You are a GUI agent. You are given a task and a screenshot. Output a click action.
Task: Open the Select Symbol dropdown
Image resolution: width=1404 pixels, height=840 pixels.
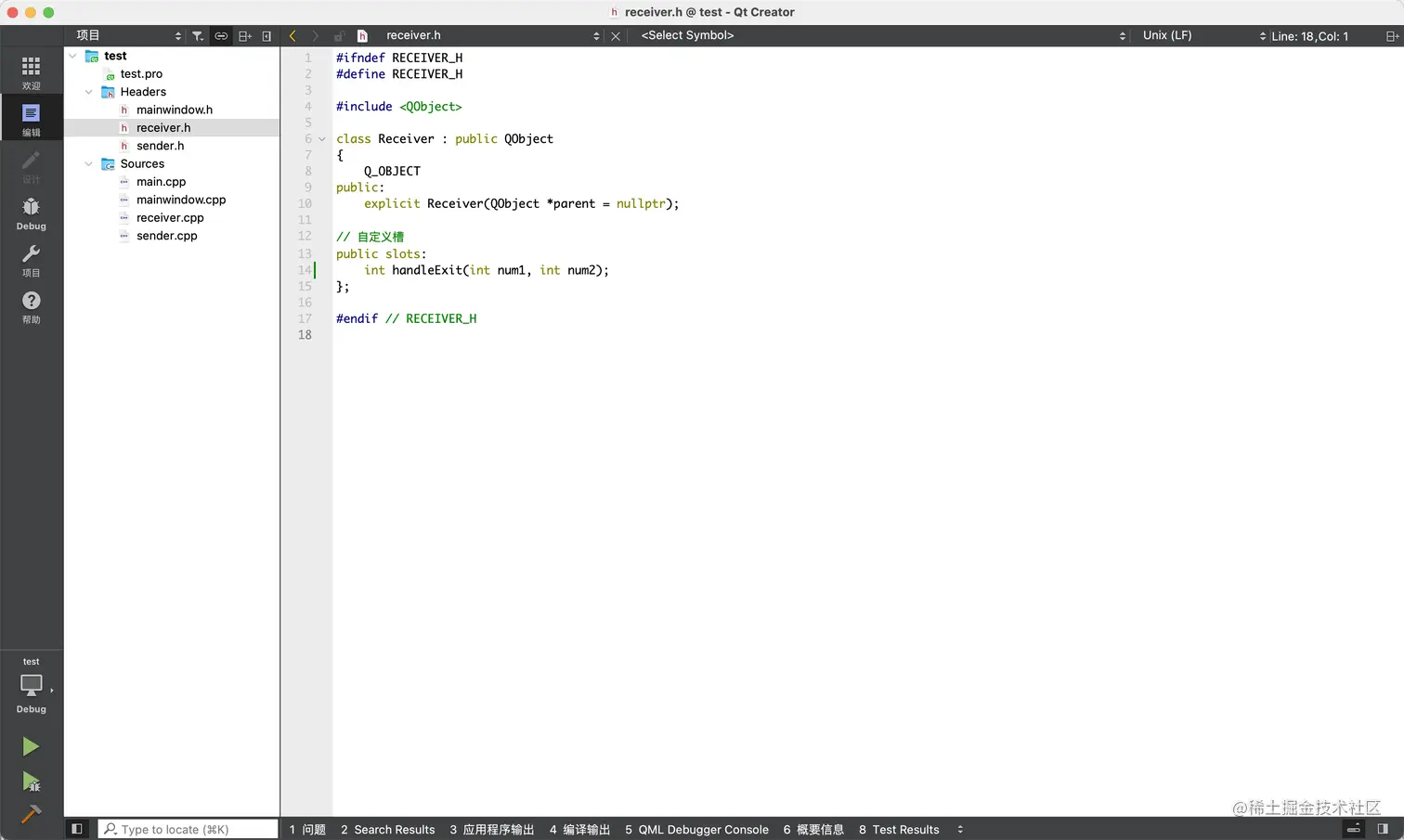point(882,35)
